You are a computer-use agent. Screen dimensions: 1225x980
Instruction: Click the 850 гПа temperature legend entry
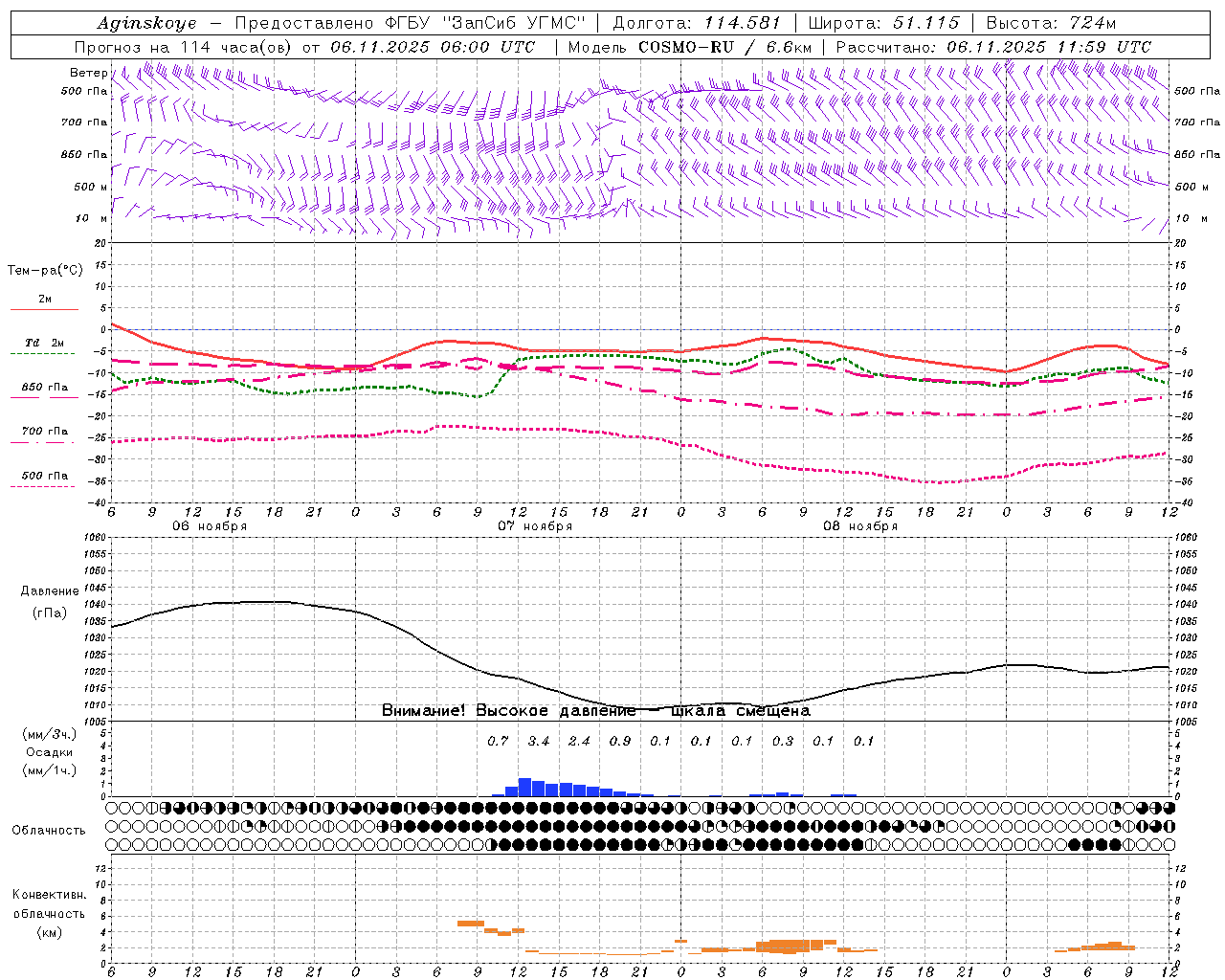44,388
